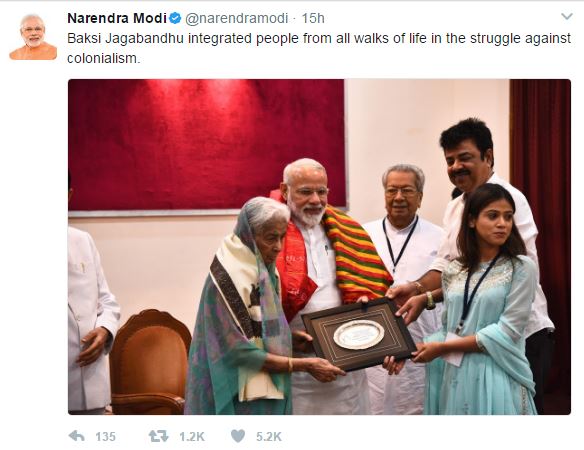Open the tweet via 15h timestamp

[313, 18]
